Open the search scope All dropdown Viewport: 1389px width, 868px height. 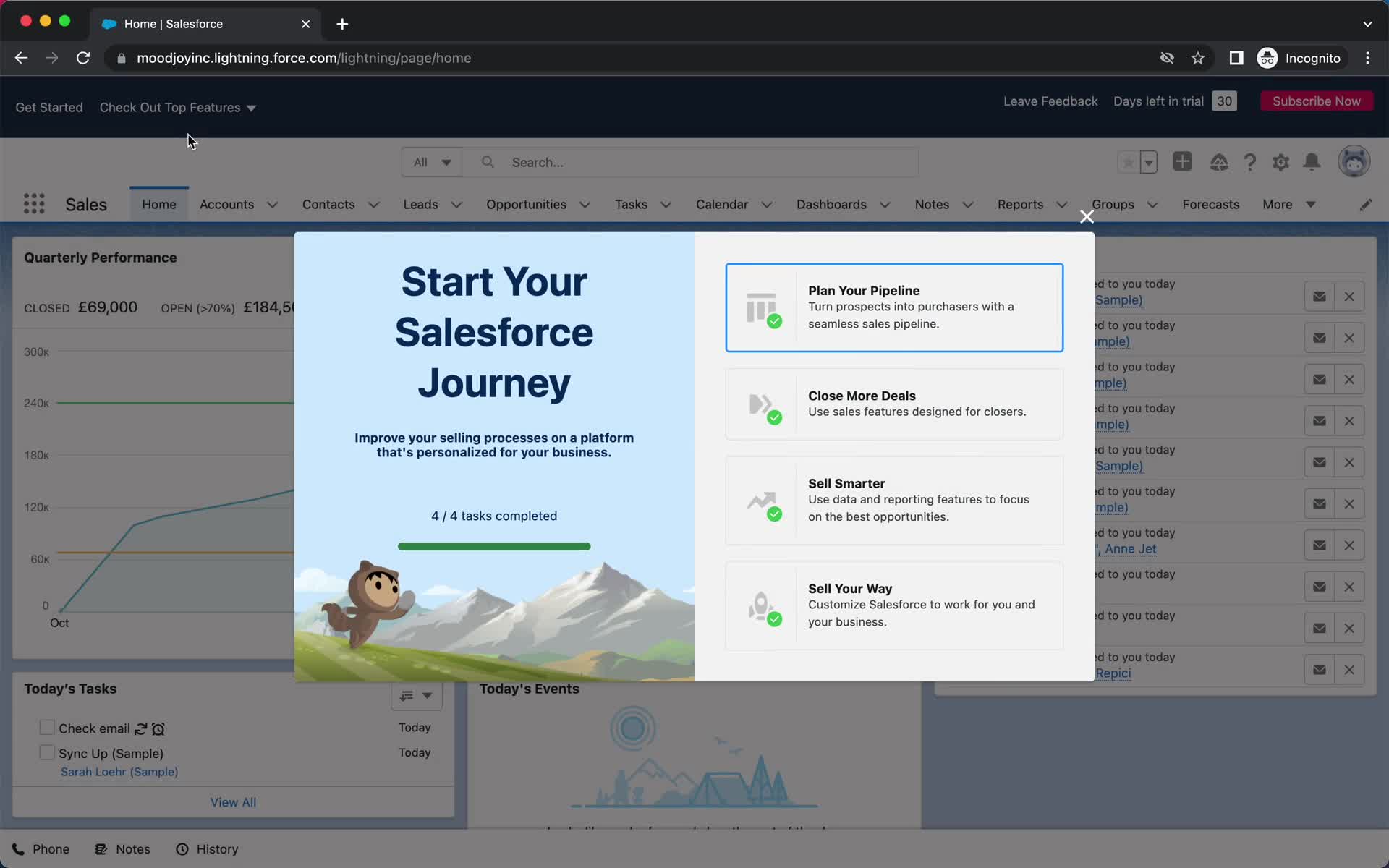pos(432,163)
